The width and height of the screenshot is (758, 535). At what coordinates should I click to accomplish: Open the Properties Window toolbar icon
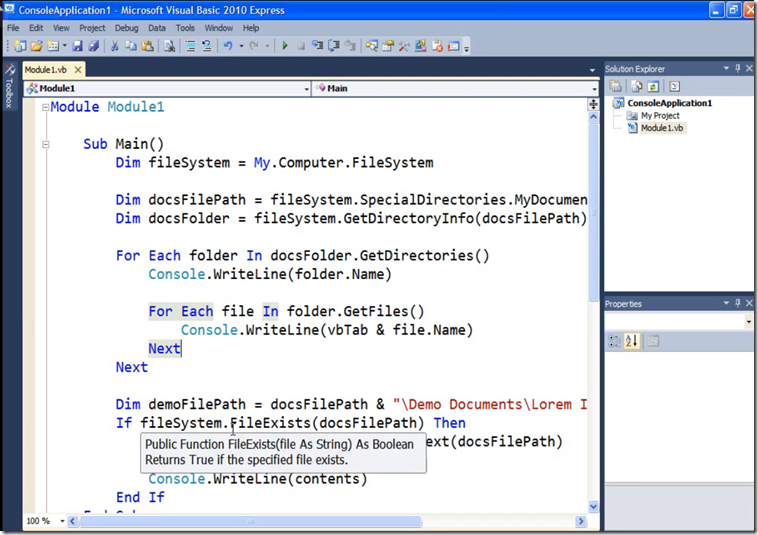point(388,46)
